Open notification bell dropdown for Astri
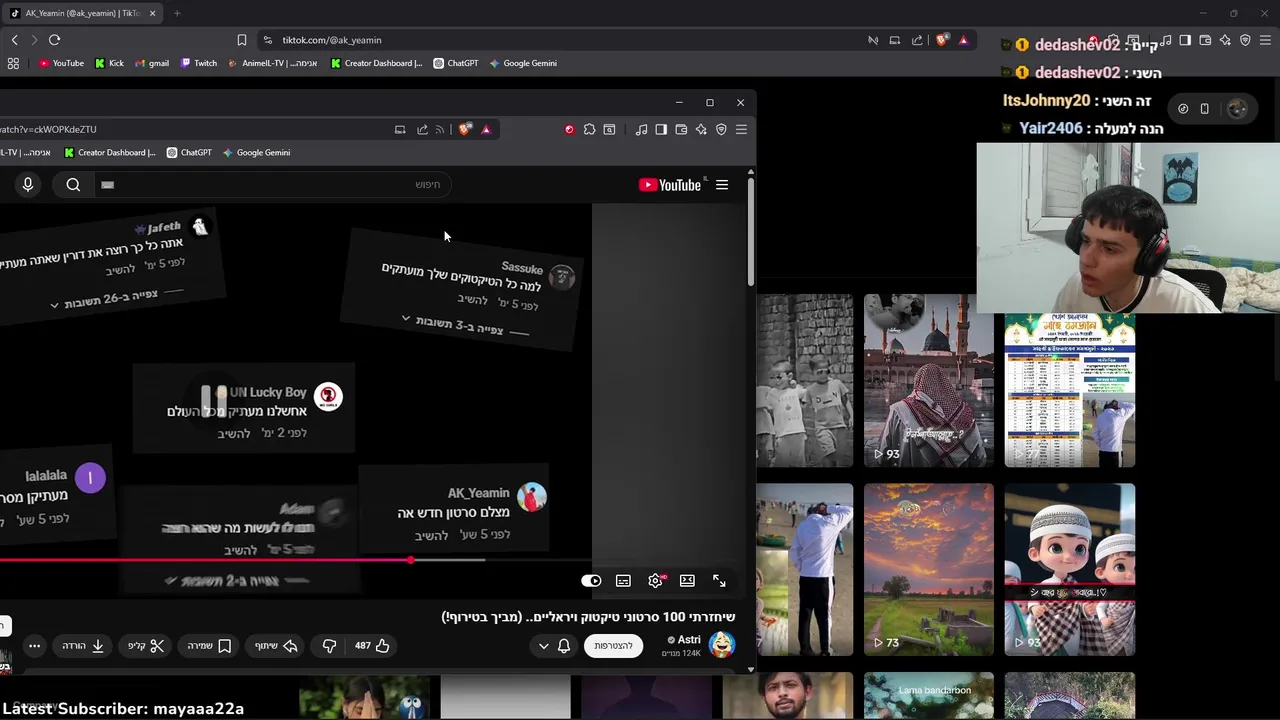Viewport: 1280px width, 720px height. pyautogui.click(x=555, y=646)
